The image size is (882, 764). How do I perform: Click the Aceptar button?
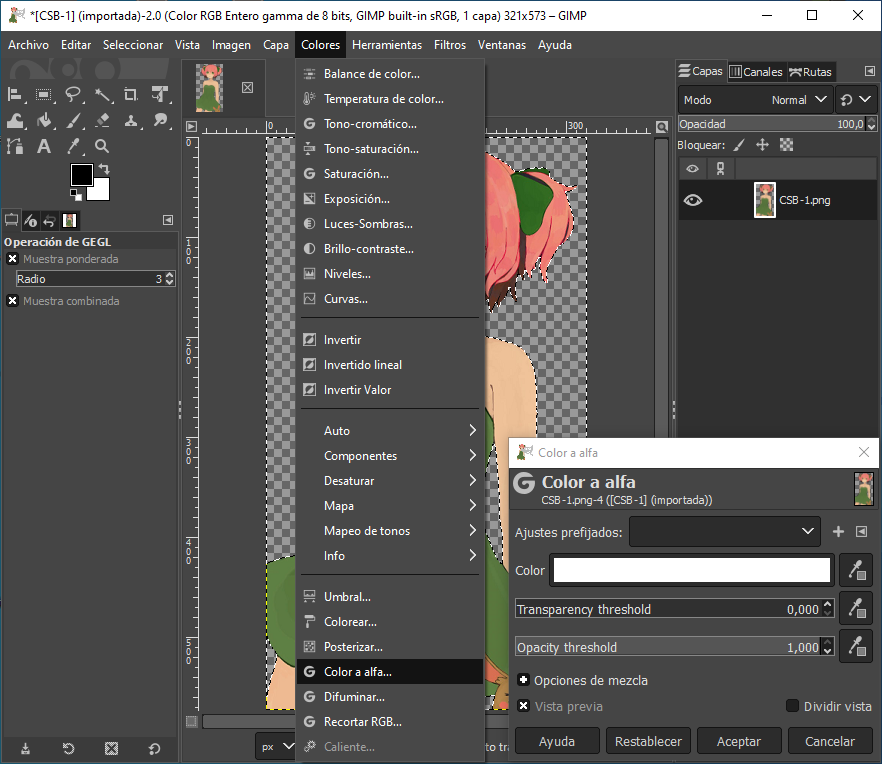tap(739, 741)
